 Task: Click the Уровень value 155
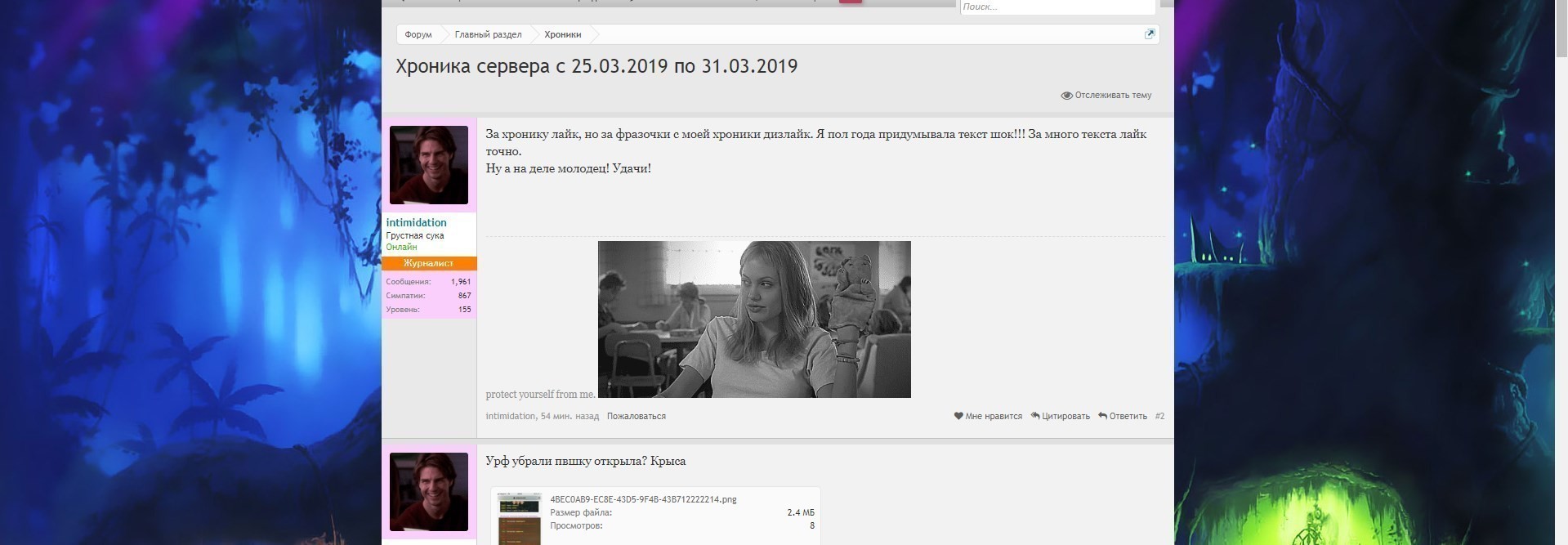click(464, 310)
